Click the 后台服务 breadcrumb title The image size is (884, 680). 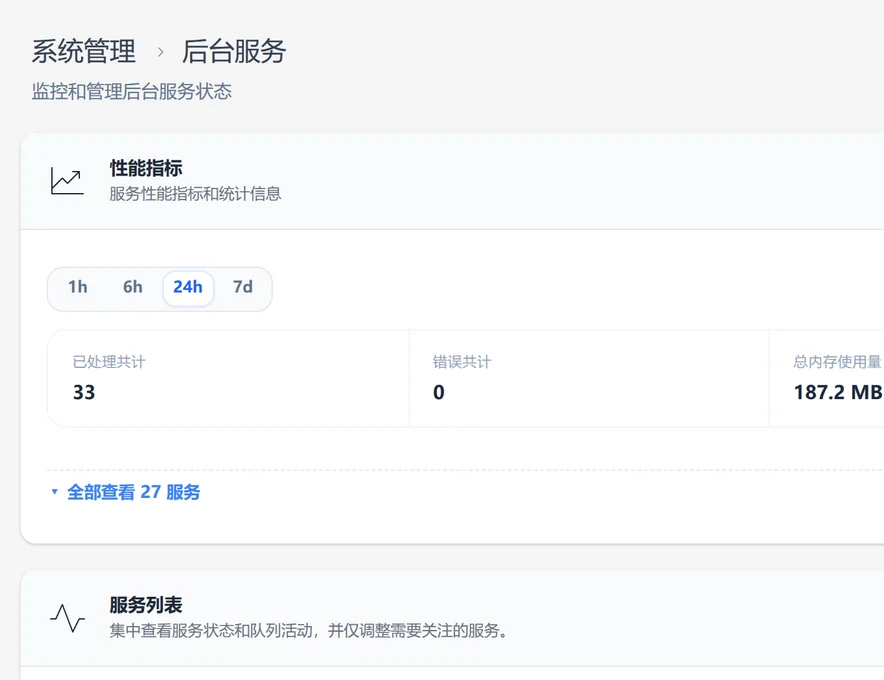pos(234,51)
